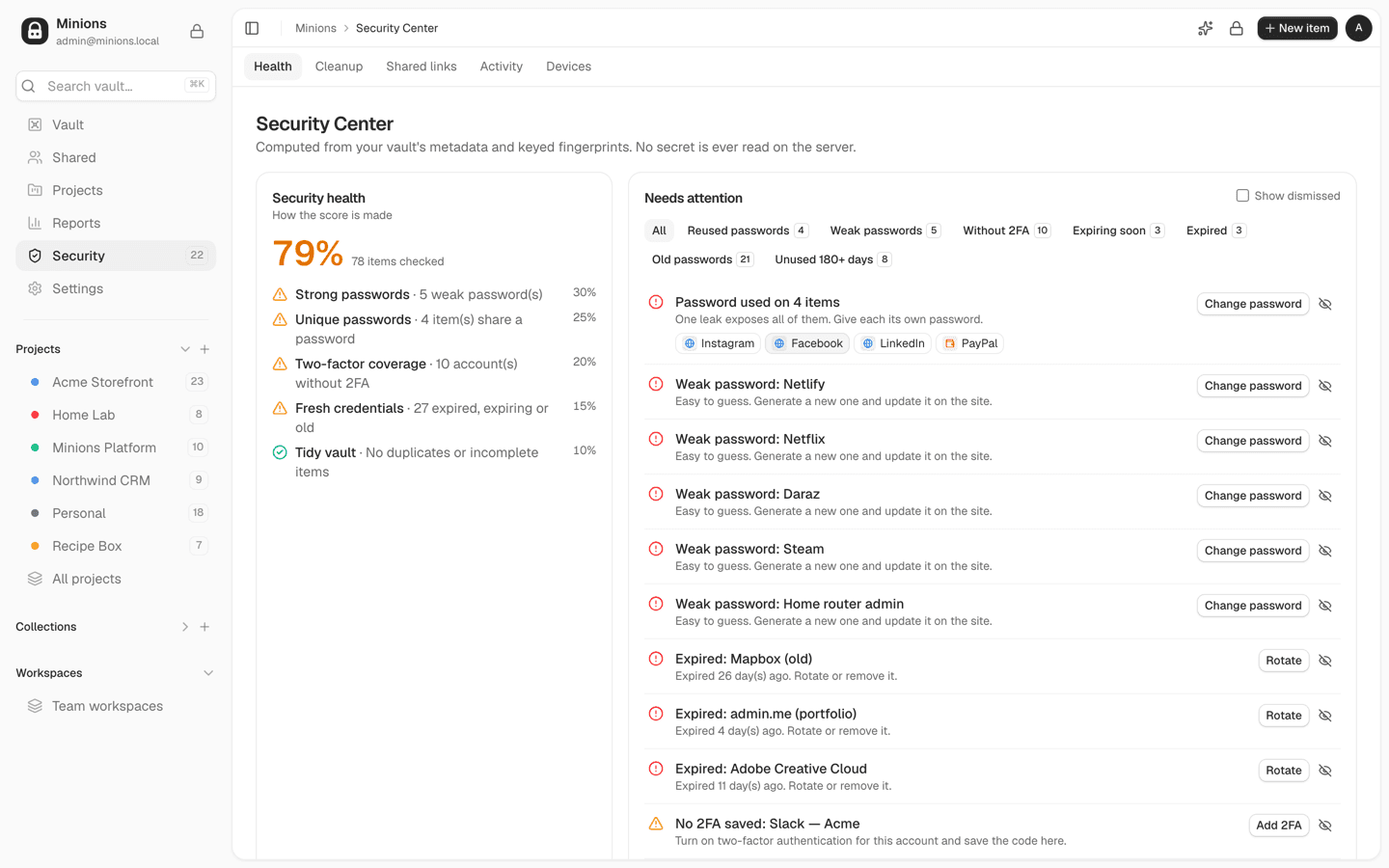Open the Shared links tab
This screenshot has height=868, width=1389.
[422, 67]
